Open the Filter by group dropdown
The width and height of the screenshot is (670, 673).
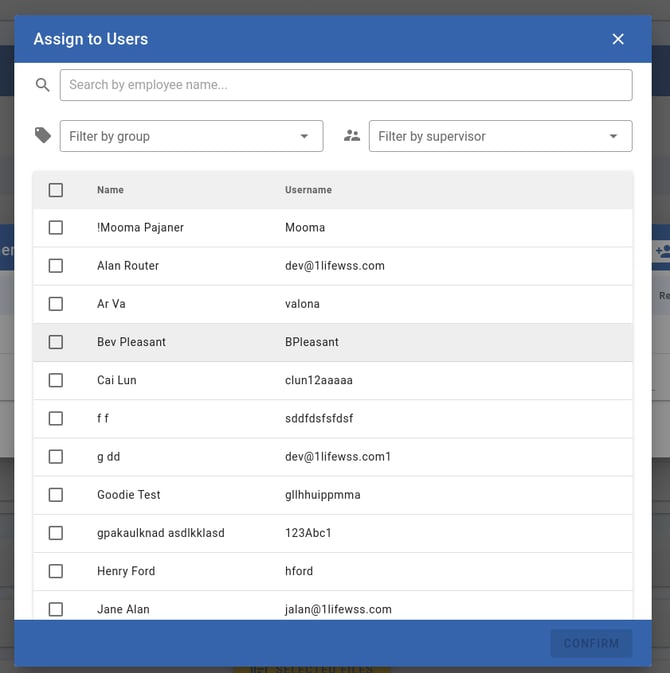click(180, 136)
